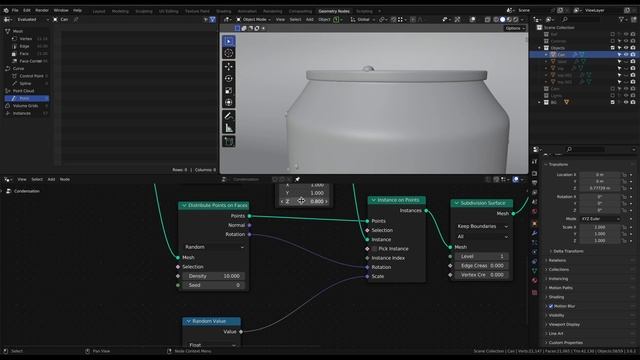Toggle exclude checkbox of Objects collection
This screenshot has height=360, width=640.
(613, 48)
